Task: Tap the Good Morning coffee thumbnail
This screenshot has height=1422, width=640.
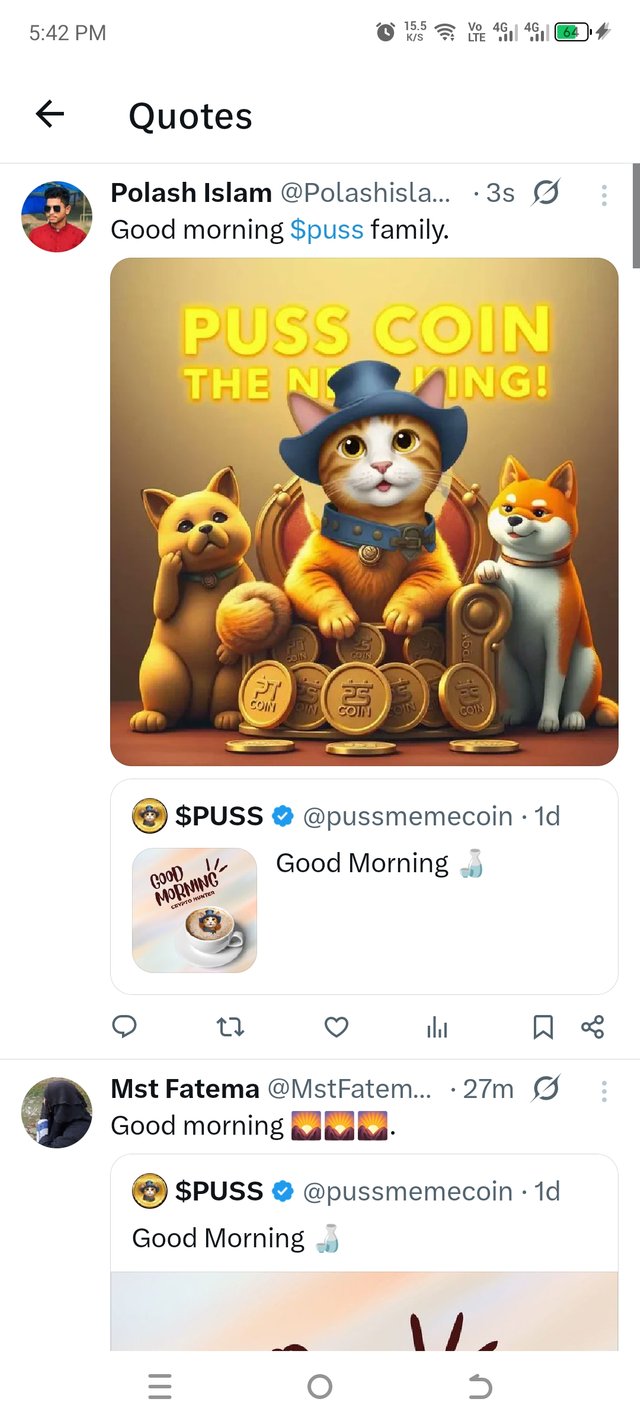Action: click(x=194, y=910)
